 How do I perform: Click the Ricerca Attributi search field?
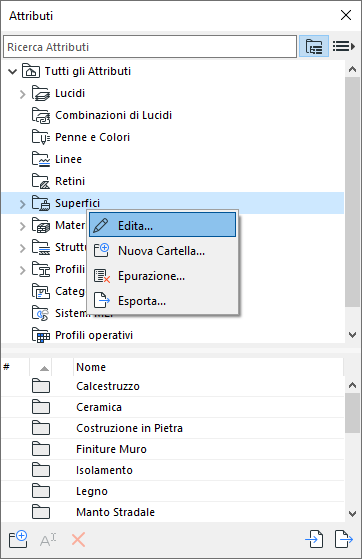click(x=150, y=47)
